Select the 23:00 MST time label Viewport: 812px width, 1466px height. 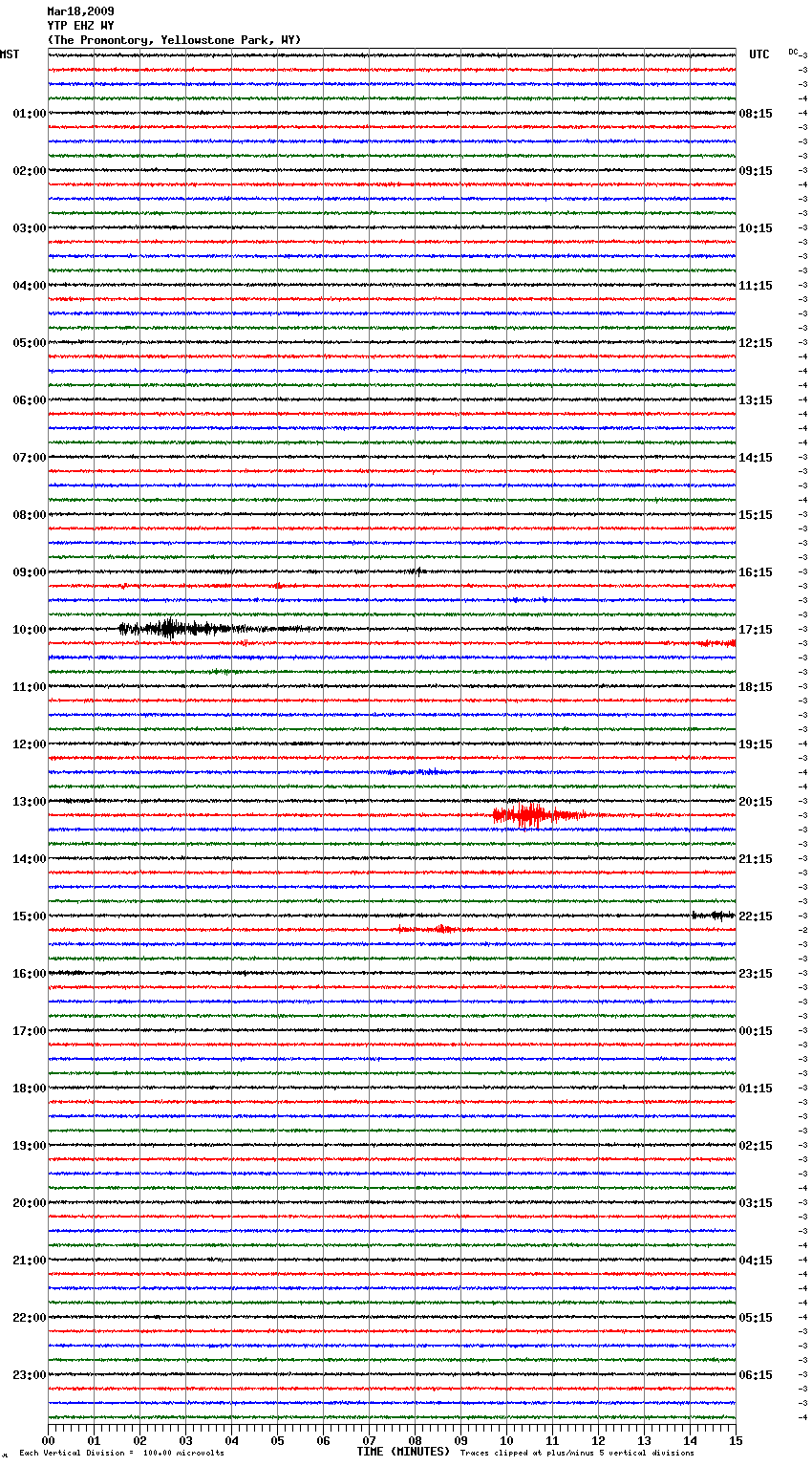point(29,1375)
